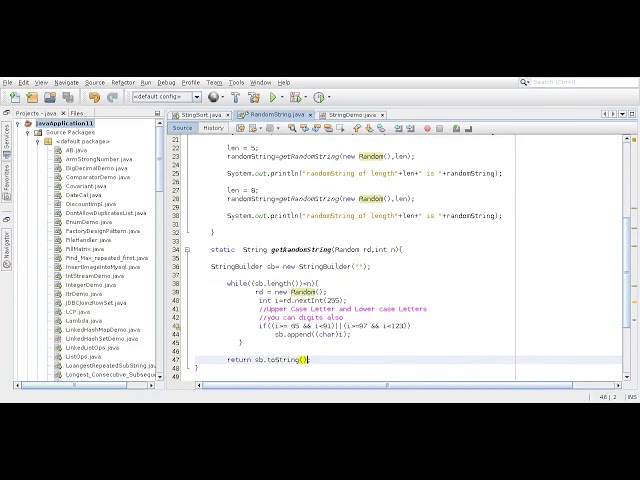Open dropdown arrow next to Profile icon
640x480 pixels.
tap(329, 97)
